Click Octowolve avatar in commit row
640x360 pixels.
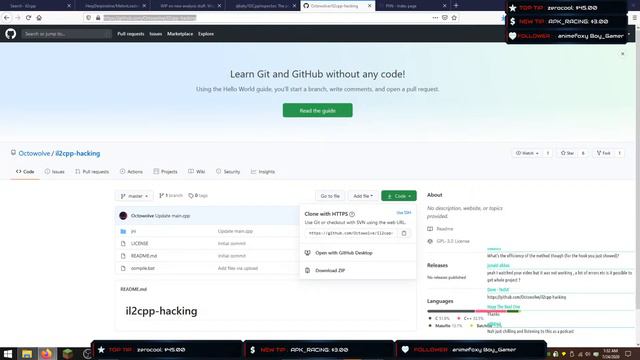click(123, 216)
